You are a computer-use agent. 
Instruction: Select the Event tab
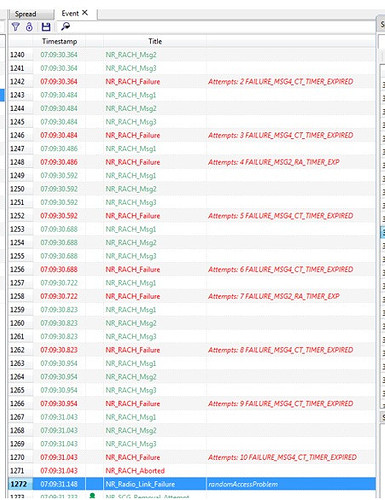[70, 13]
